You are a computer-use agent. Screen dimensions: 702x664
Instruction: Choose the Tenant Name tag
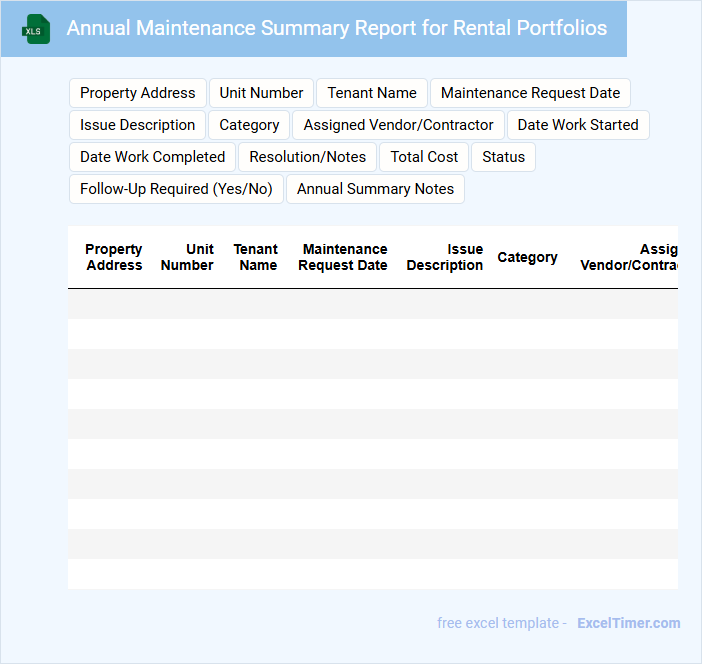pos(372,93)
